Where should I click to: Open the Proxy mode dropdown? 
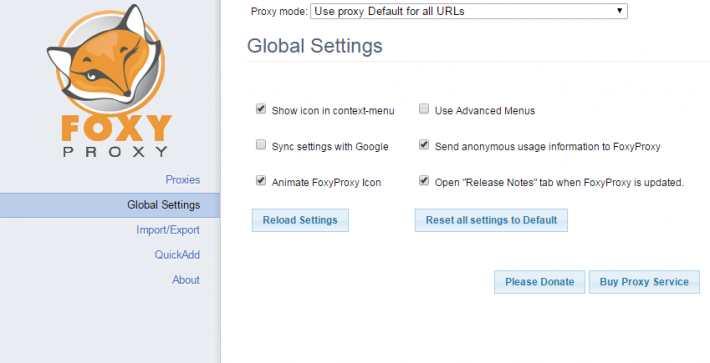pos(469,11)
